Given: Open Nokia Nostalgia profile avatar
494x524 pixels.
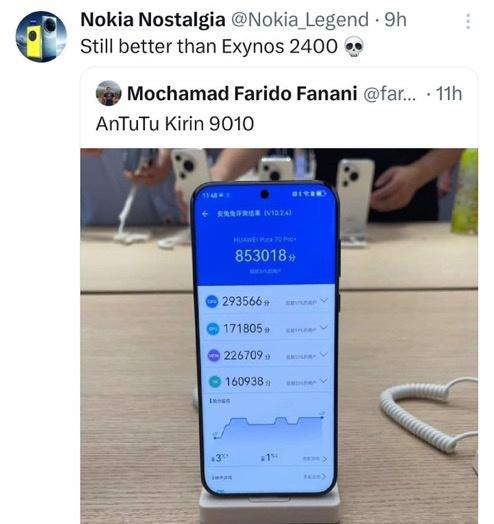Looking at the screenshot, I should (x=41, y=37).
